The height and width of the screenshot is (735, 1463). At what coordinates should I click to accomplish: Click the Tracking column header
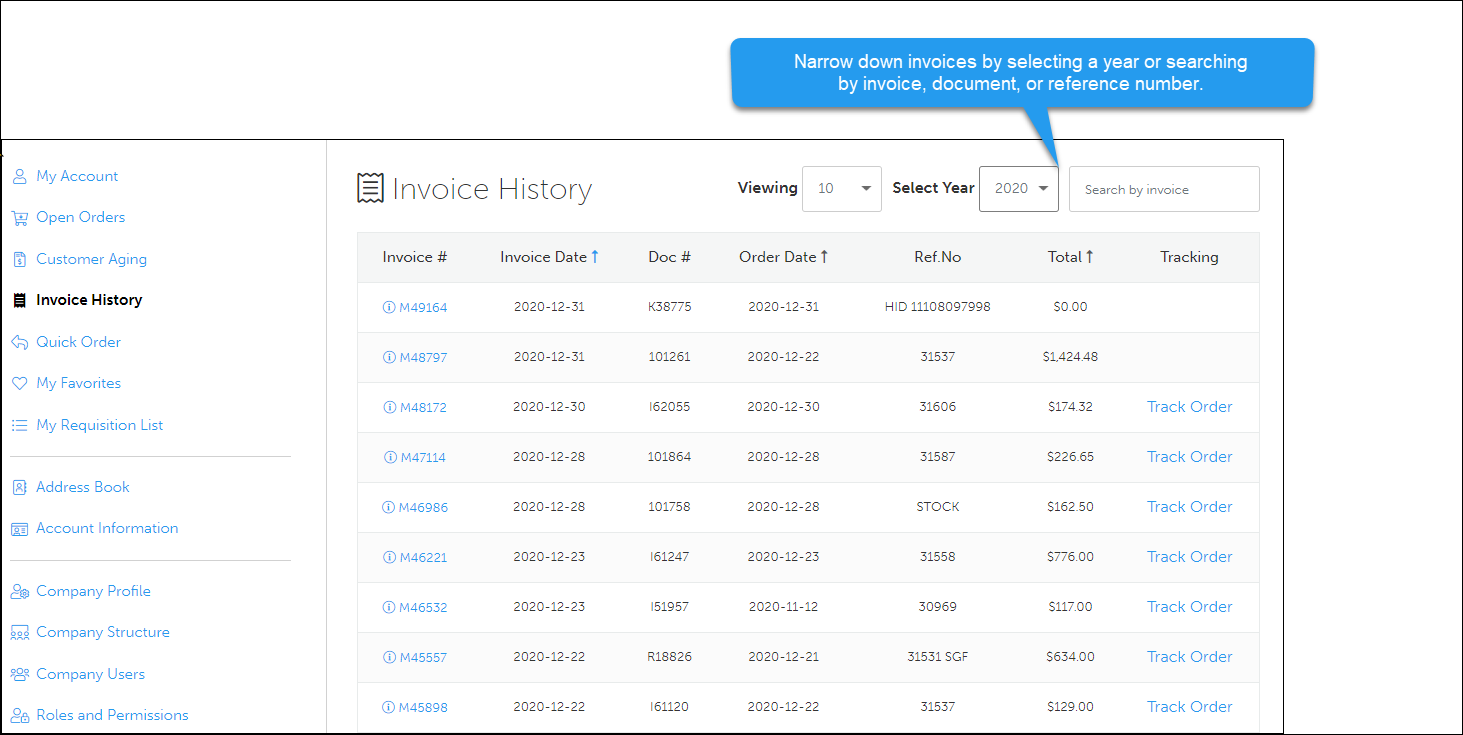[x=1189, y=257]
